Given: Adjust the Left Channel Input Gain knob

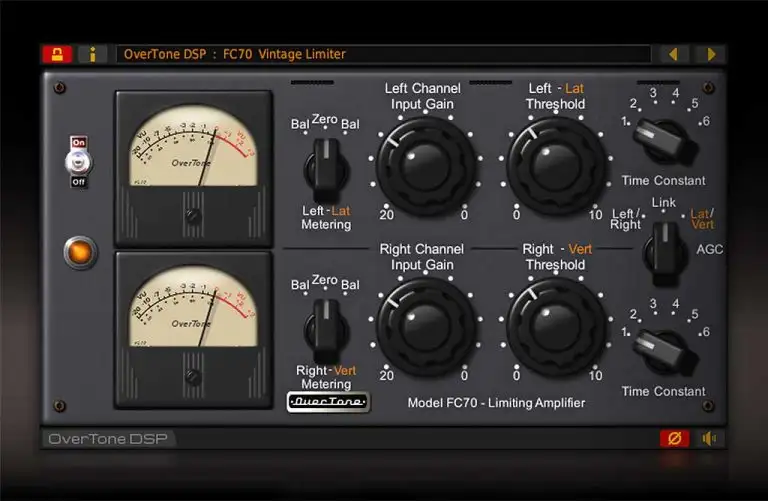Looking at the screenshot, I should pos(425,166).
